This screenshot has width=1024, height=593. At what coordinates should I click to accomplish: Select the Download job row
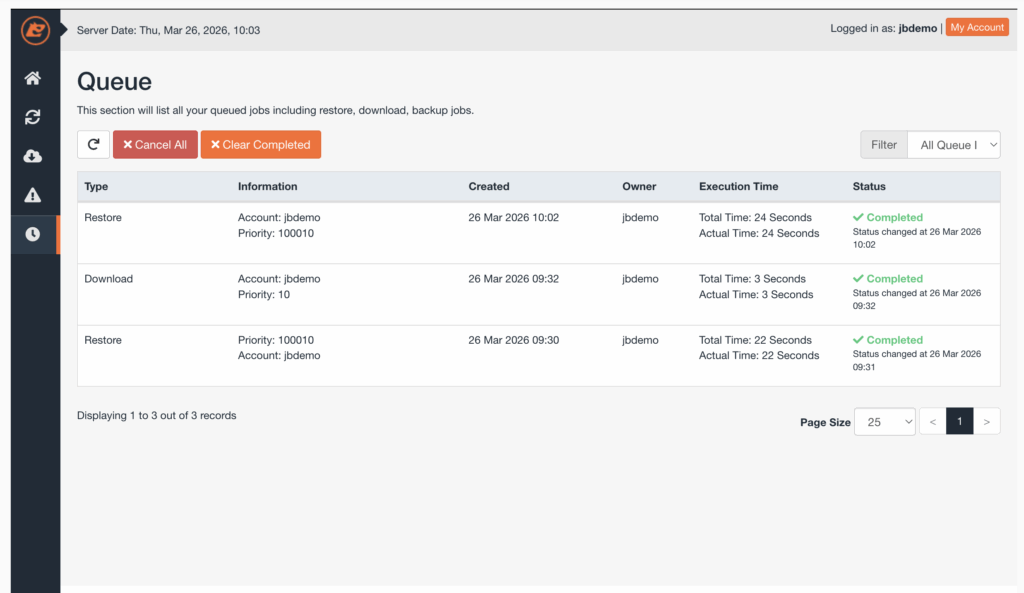pos(108,279)
